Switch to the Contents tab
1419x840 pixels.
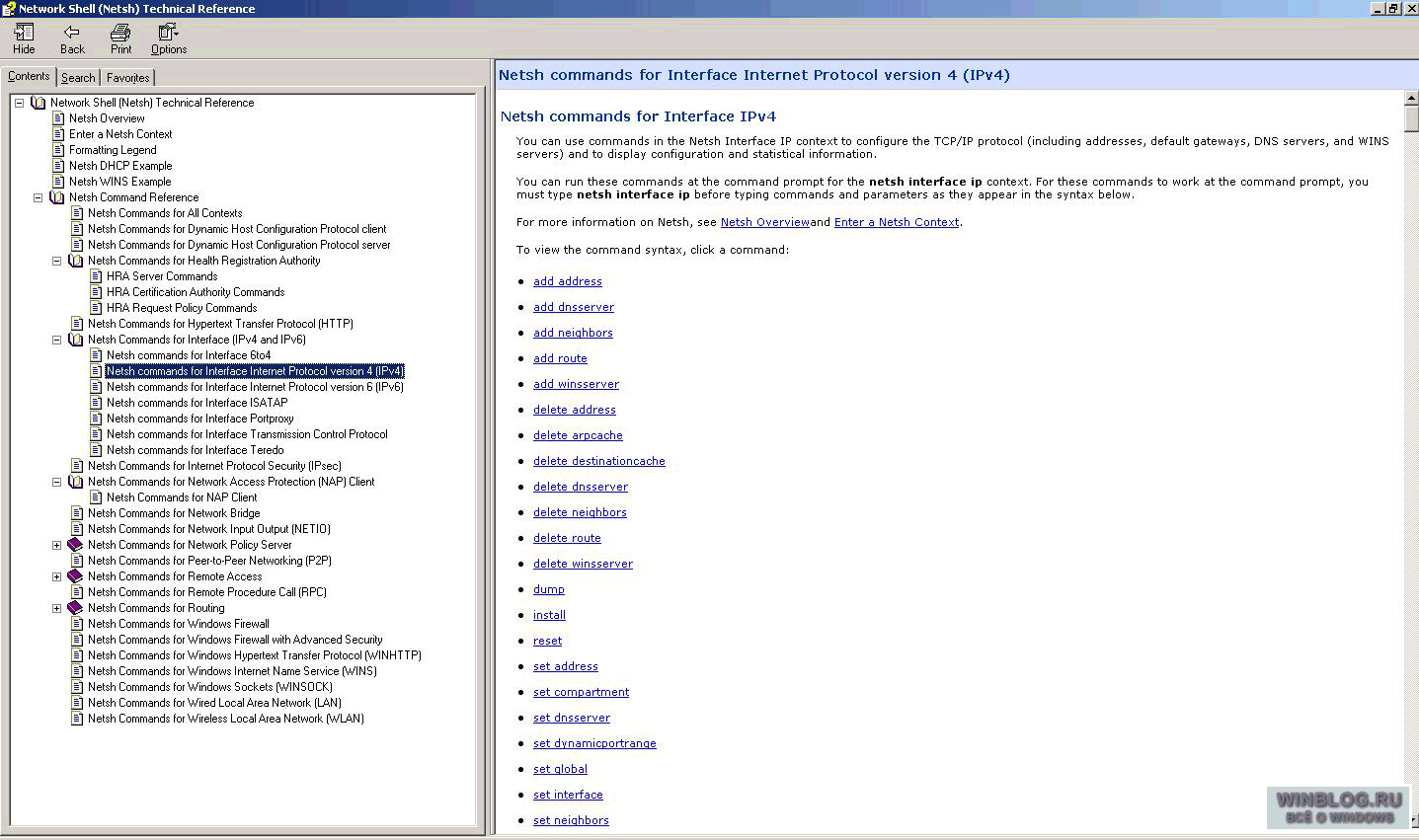[29, 76]
